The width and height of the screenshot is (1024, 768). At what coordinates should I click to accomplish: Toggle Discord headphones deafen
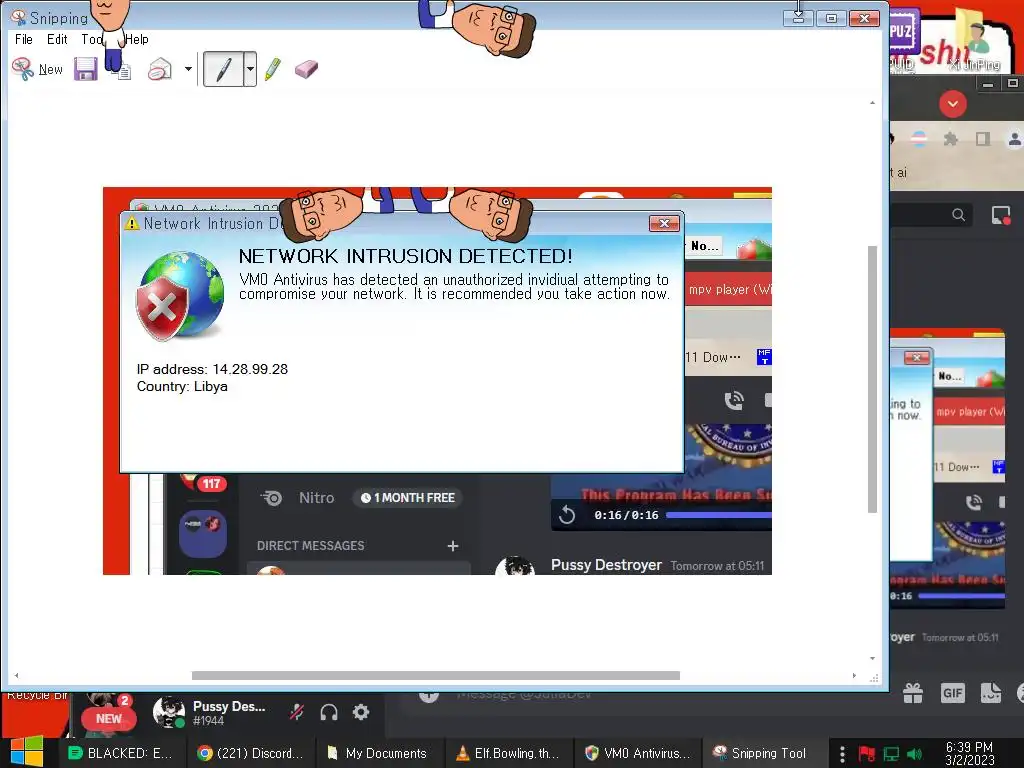tap(328, 712)
